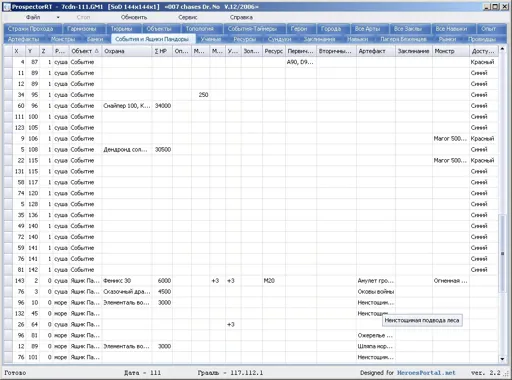Sort by the Заклинание column header
The width and height of the screenshot is (512, 380).
click(414, 51)
